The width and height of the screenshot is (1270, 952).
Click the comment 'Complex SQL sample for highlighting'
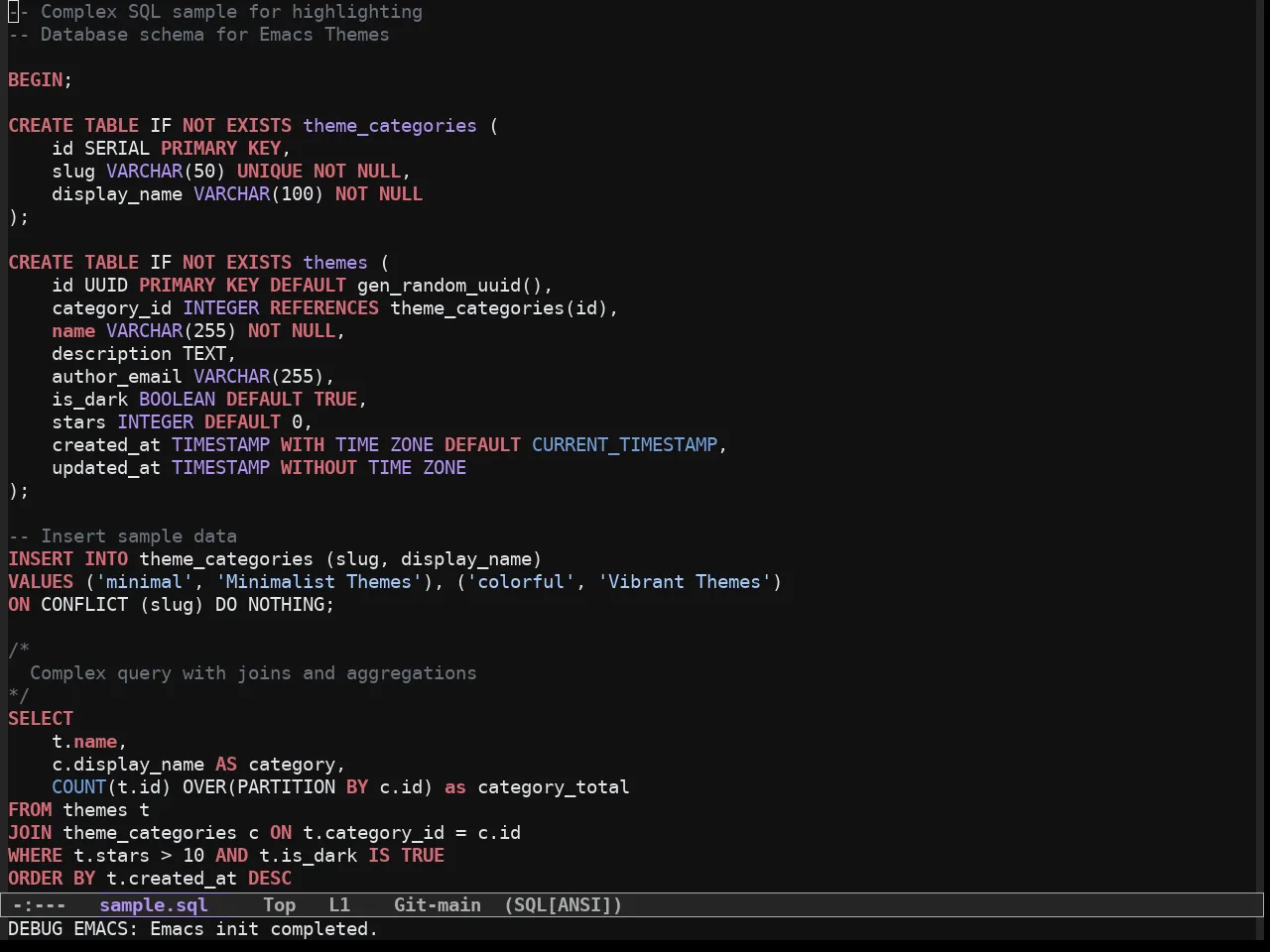pos(231,12)
